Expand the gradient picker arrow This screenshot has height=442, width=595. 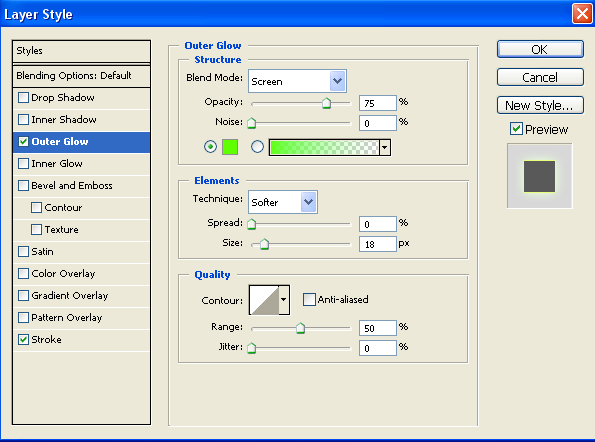click(385, 147)
